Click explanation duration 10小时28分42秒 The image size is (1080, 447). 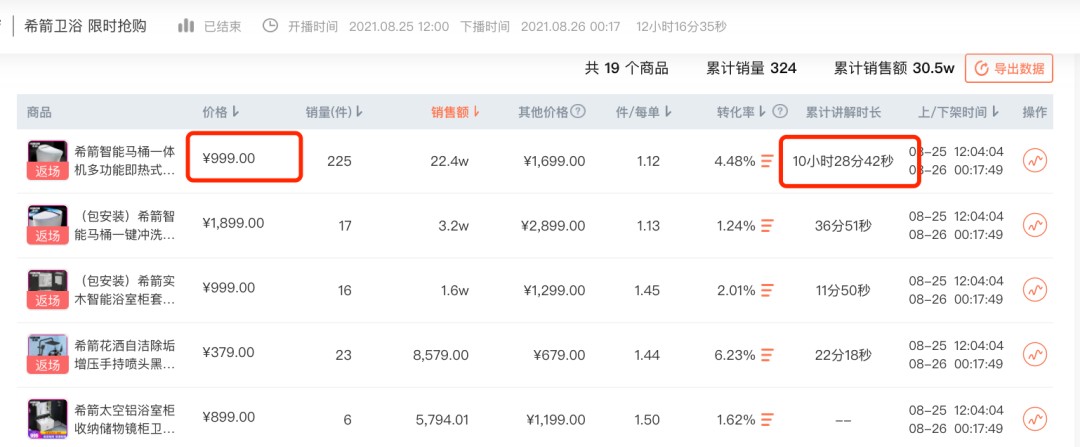pos(843,161)
